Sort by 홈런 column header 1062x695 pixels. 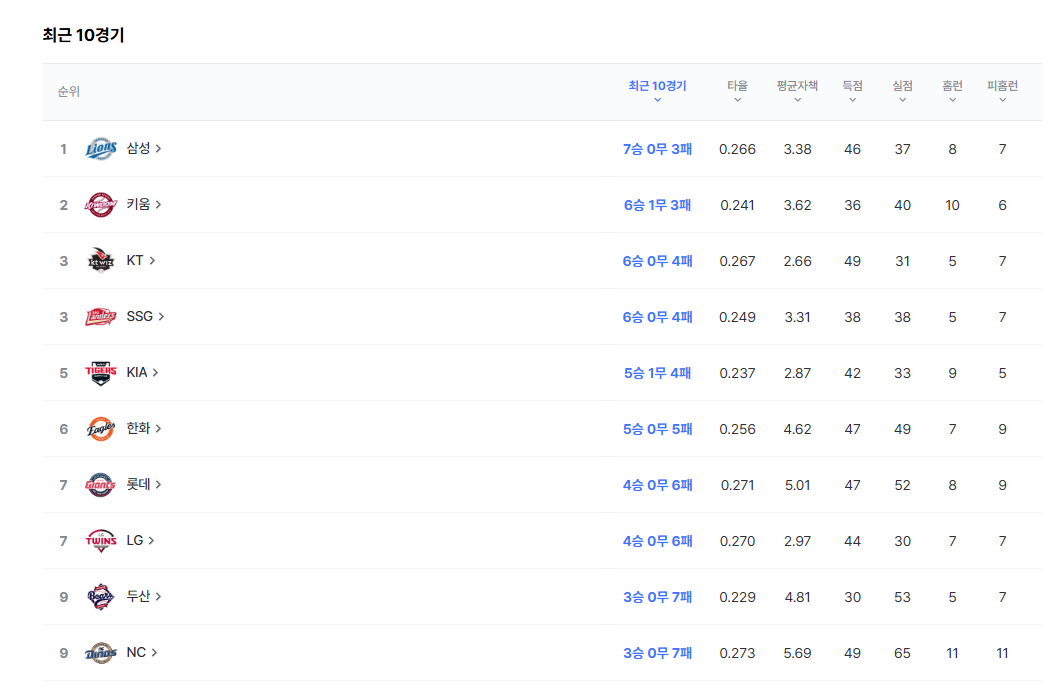point(952,91)
